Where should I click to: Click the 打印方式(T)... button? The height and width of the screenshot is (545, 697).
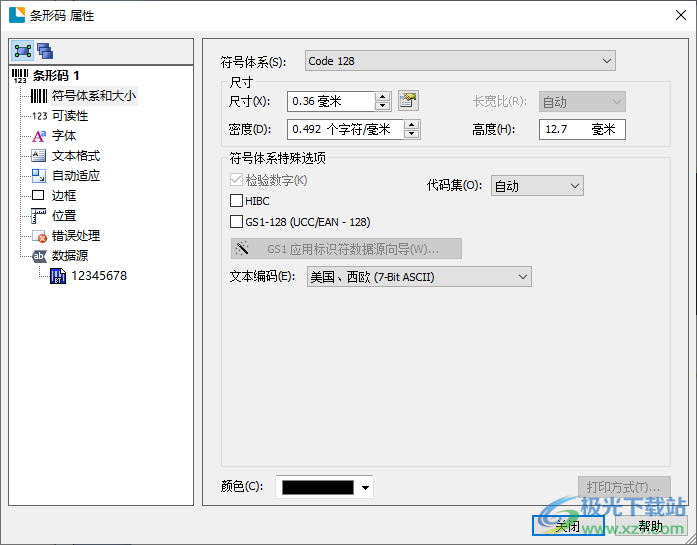point(624,487)
